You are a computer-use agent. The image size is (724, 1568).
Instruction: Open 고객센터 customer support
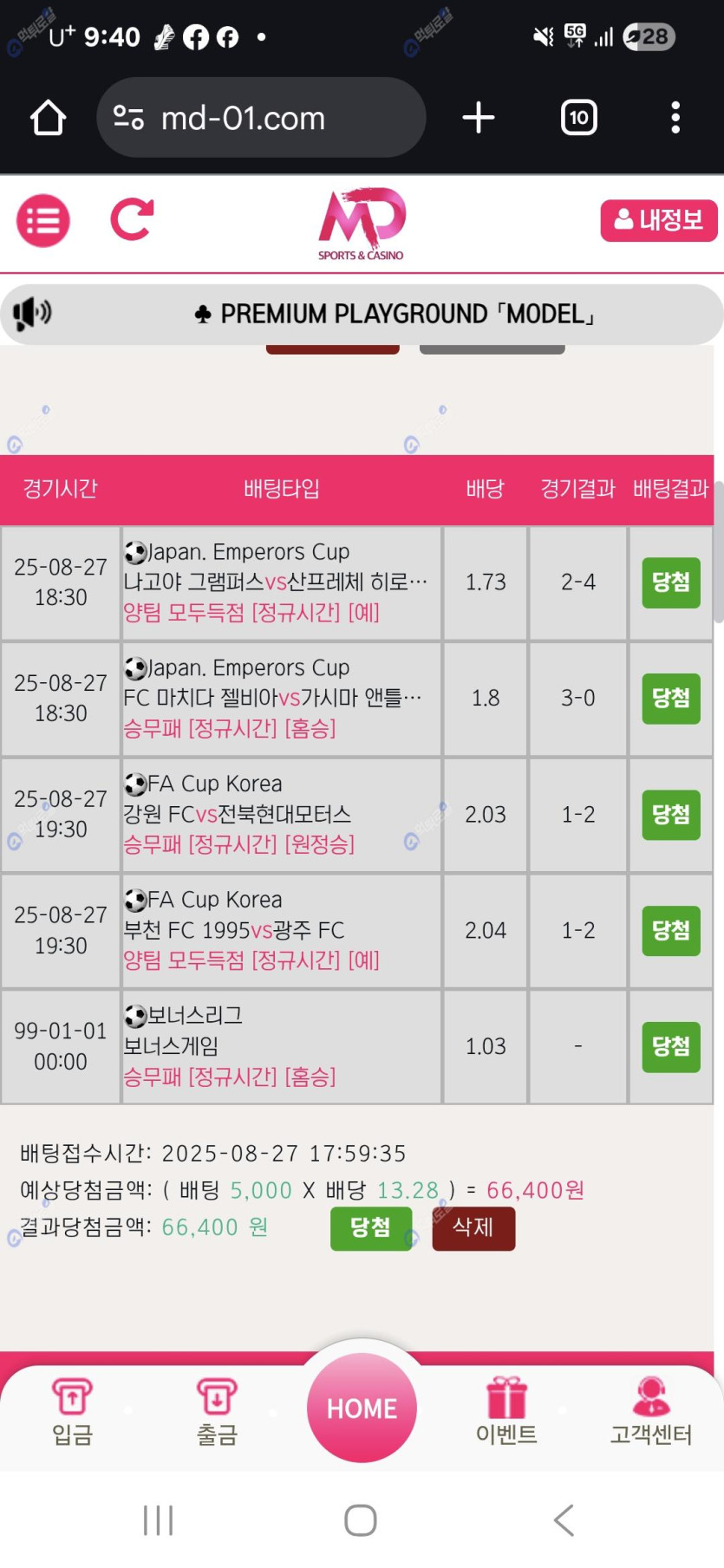(x=650, y=1411)
